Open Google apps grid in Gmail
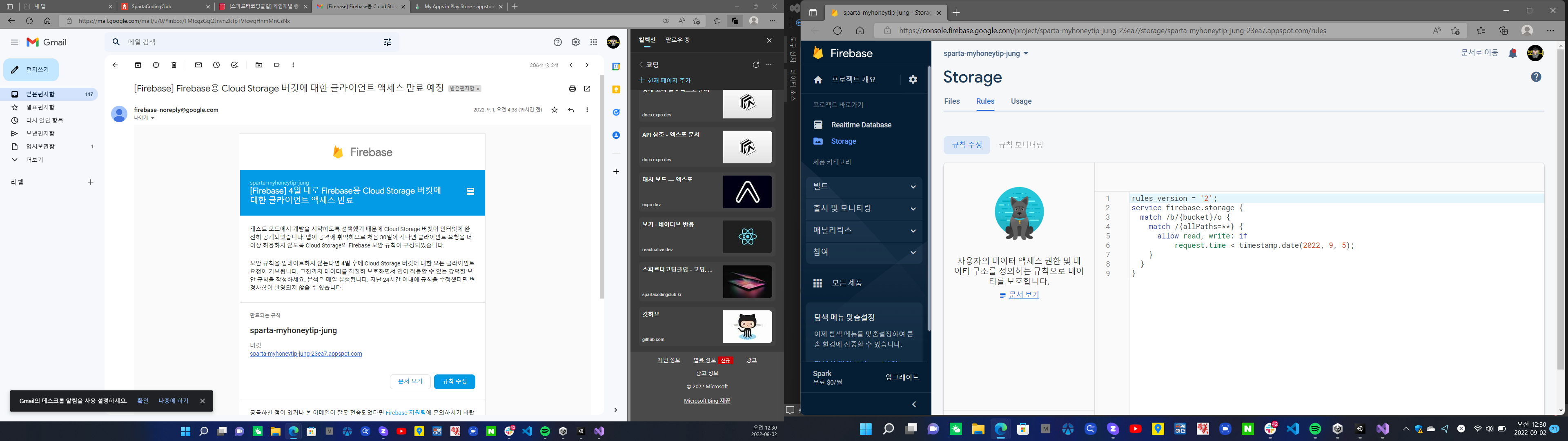 (593, 42)
